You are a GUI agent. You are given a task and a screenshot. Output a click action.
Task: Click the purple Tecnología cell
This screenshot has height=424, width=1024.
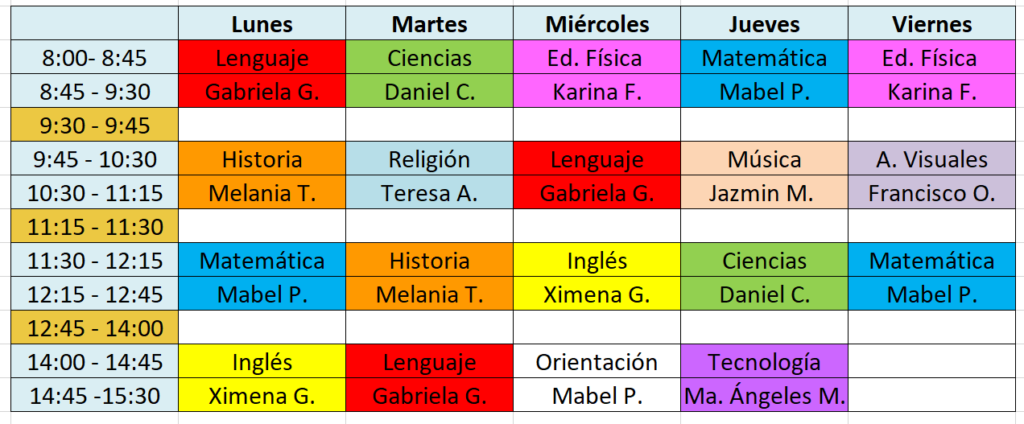point(764,361)
